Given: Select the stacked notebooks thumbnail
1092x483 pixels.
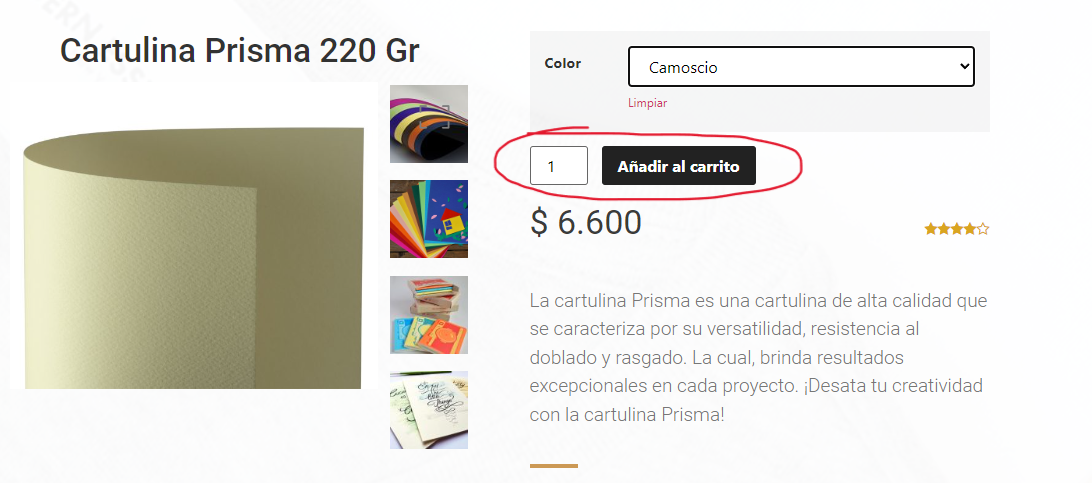Looking at the screenshot, I should (x=429, y=315).
